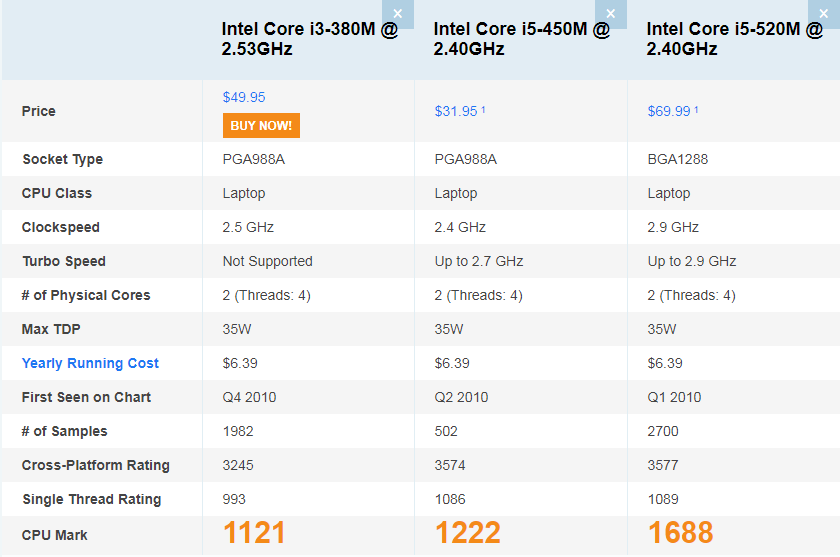Remove Intel Core i3-380M from comparison

pyautogui.click(x=398, y=13)
